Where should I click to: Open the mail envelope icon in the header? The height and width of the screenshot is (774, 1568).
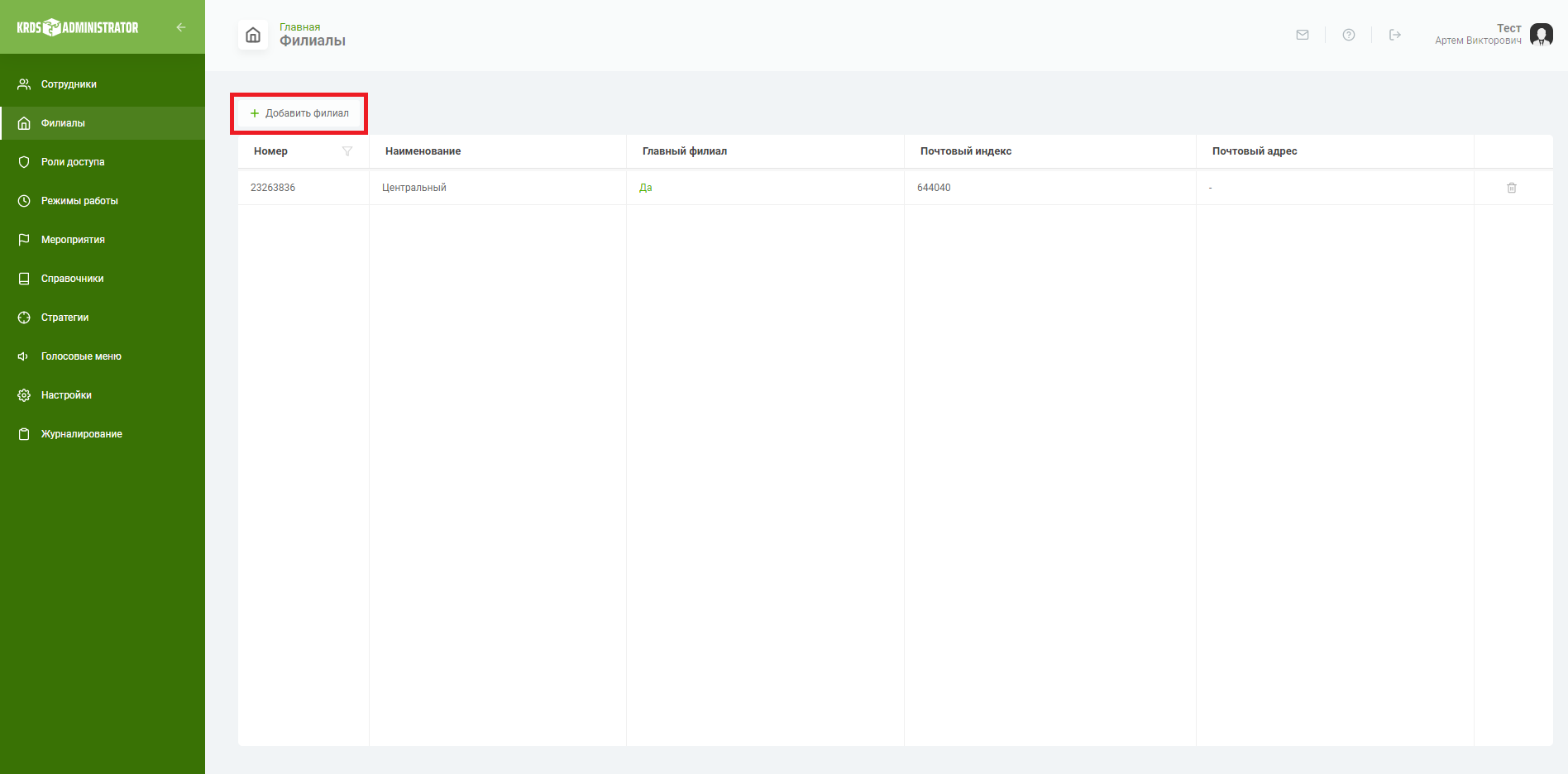point(1303,35)
